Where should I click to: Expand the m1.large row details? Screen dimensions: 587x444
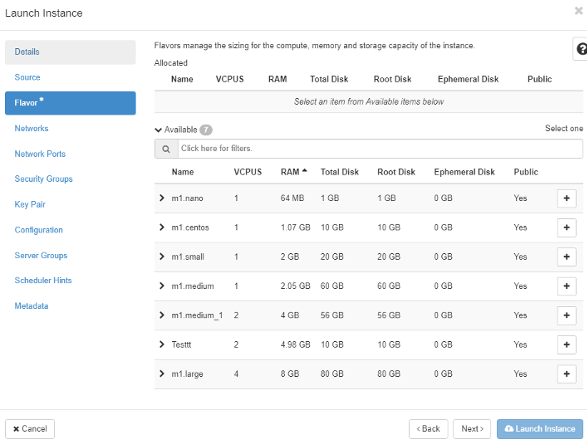pos(162,374)
